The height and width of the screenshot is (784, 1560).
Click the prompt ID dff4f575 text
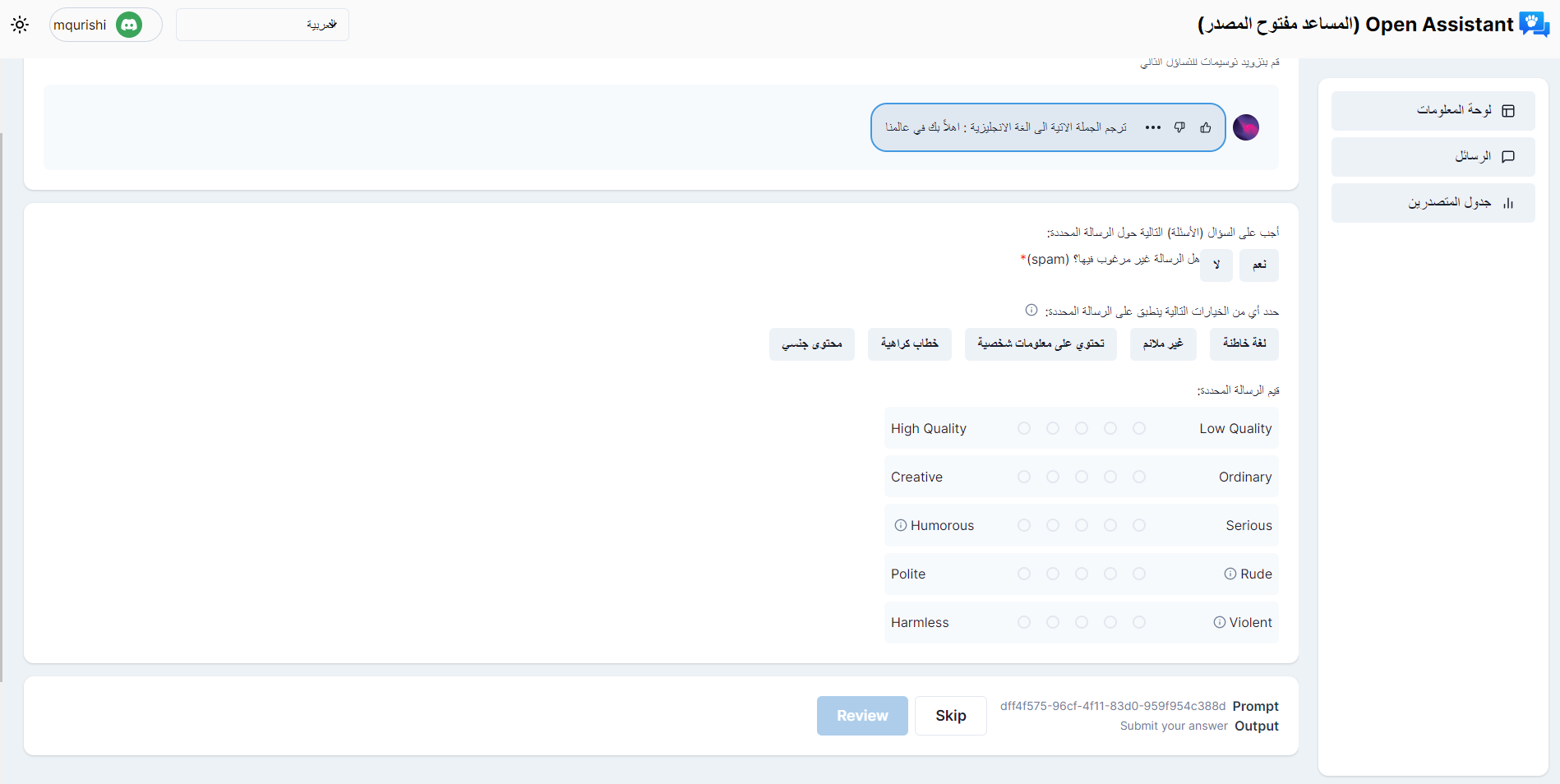coord(1113,706)
